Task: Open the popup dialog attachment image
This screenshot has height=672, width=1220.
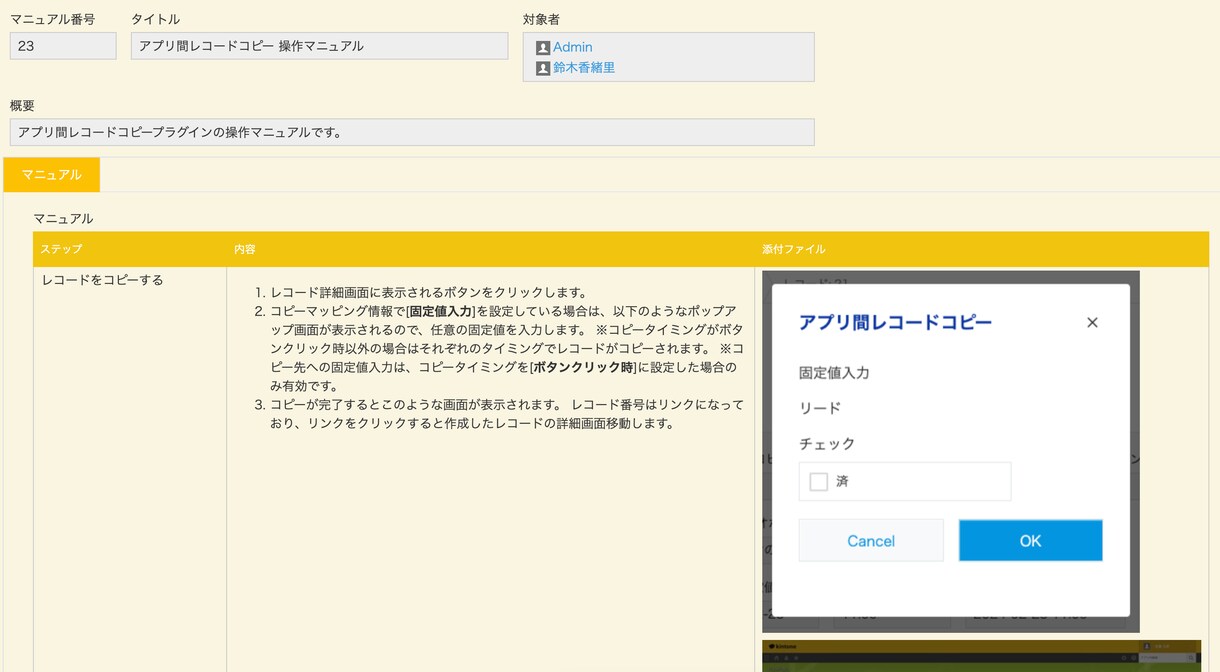Action: tap(951, 452)
